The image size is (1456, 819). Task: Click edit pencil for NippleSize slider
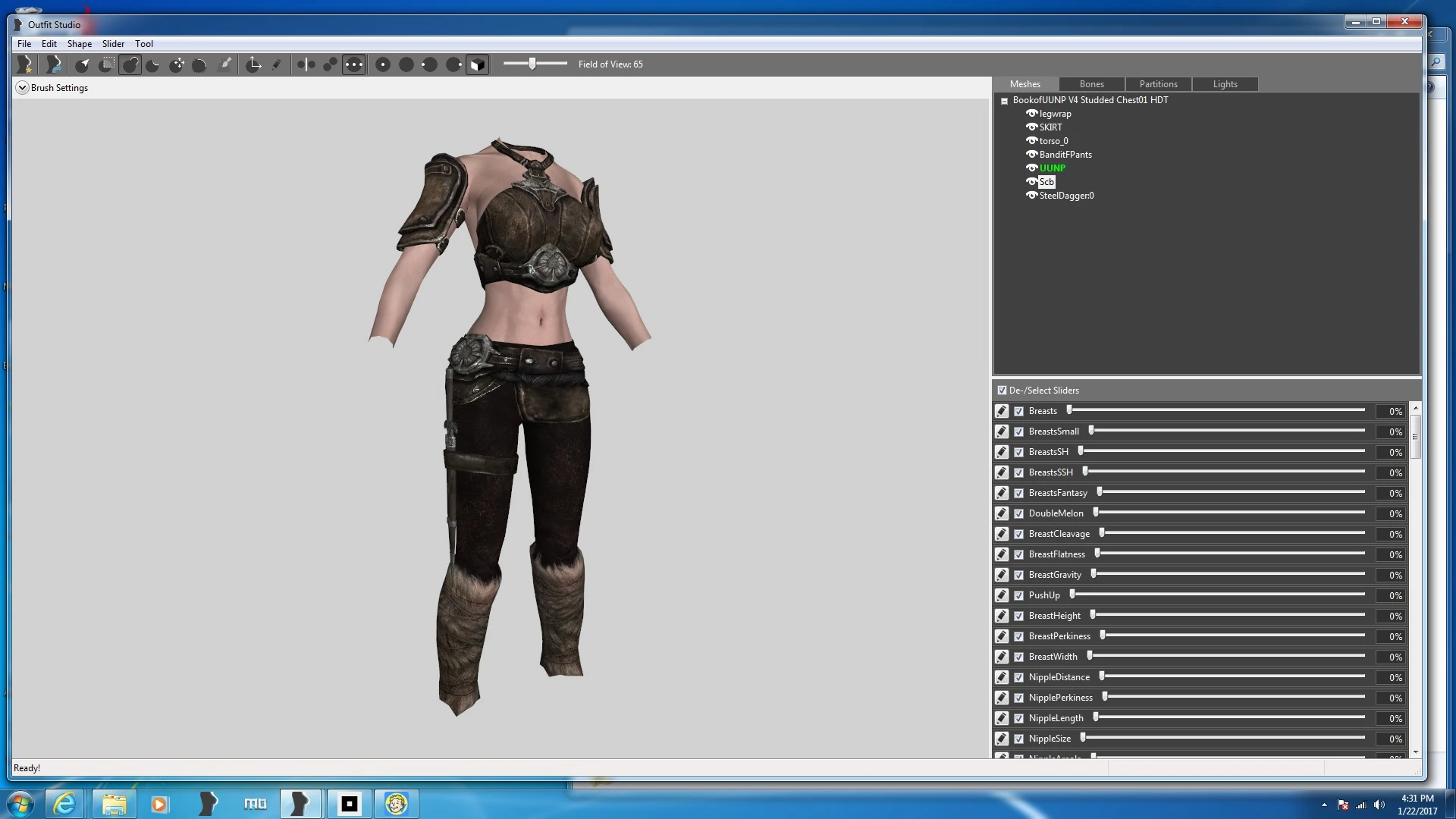[1002, 739]
